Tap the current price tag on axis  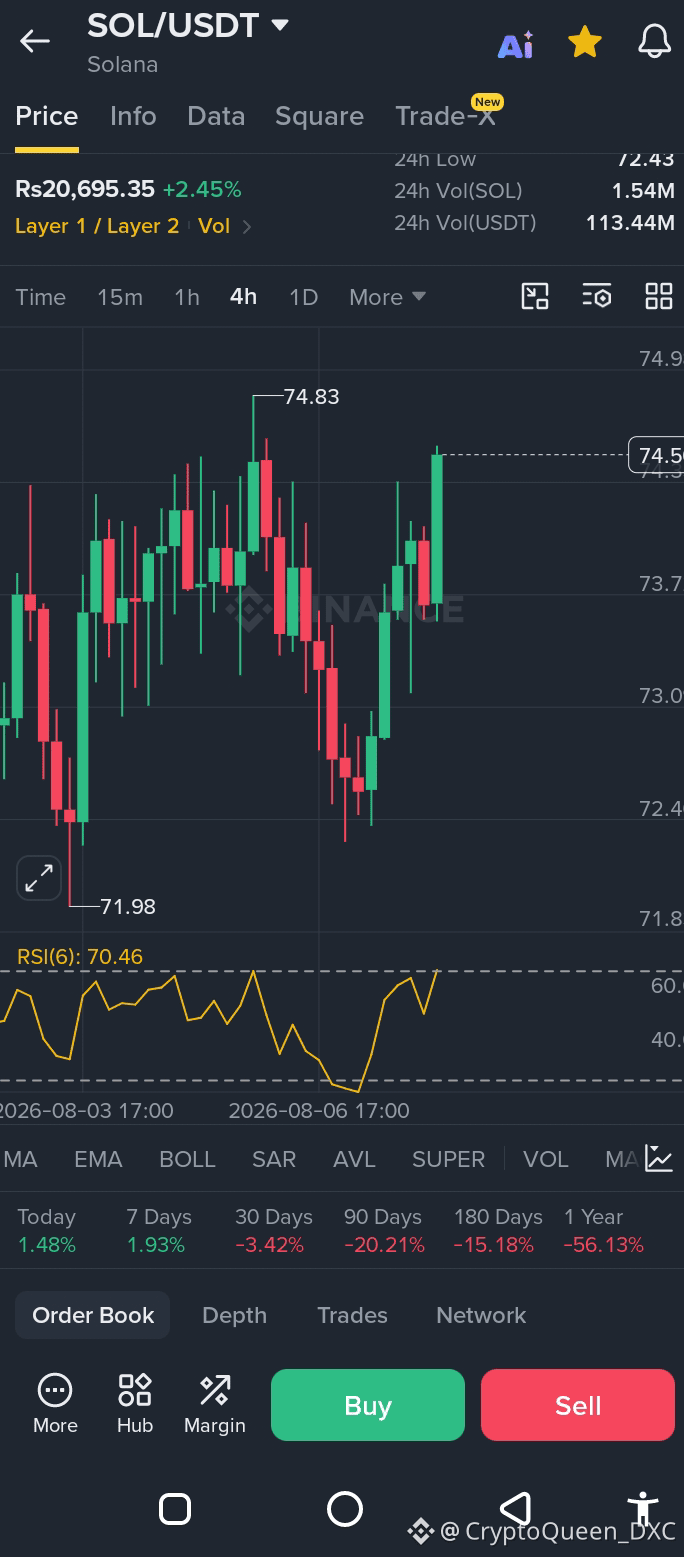coord(656,456)
